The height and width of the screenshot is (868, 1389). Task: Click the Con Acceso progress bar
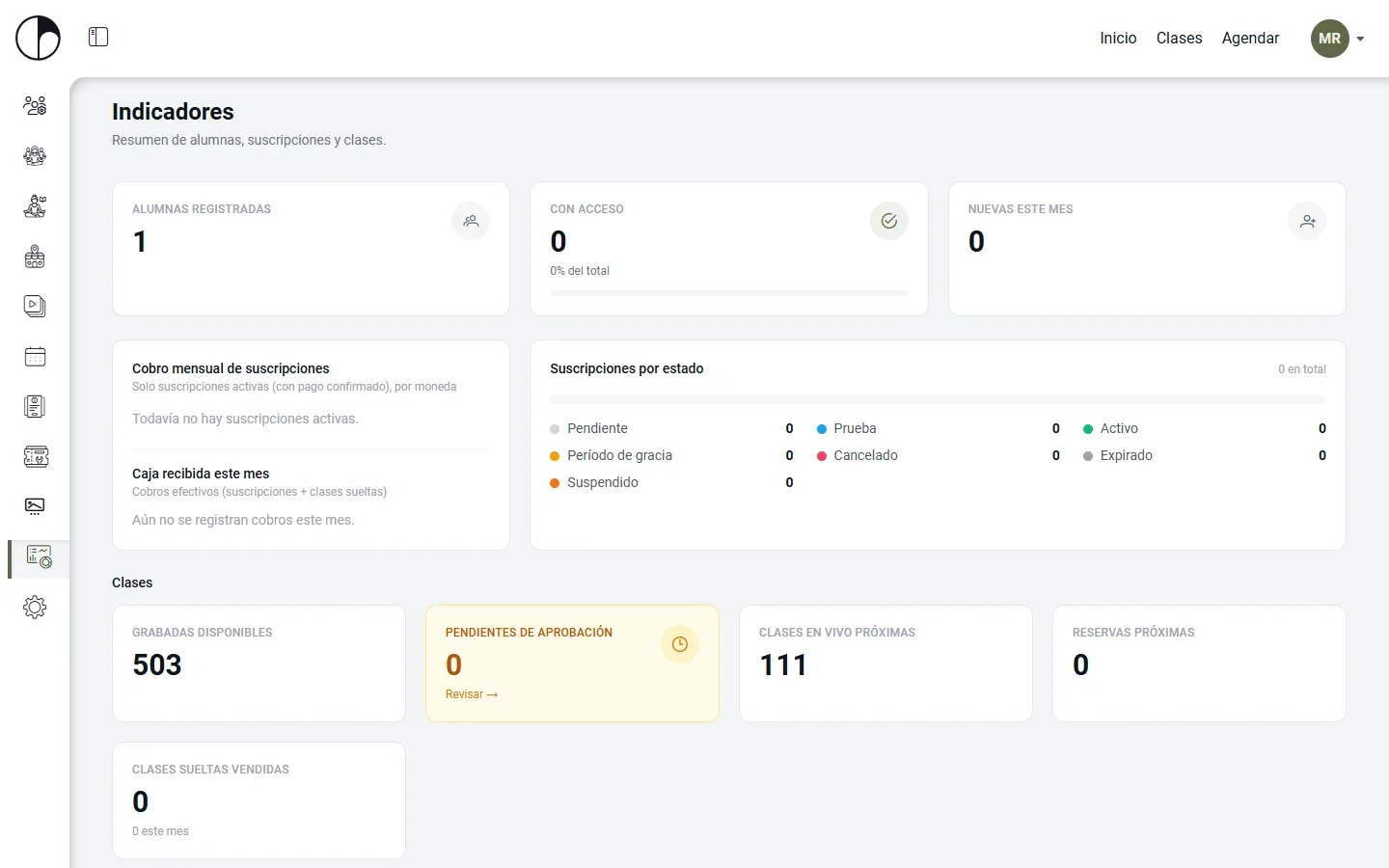click(729, 292)
